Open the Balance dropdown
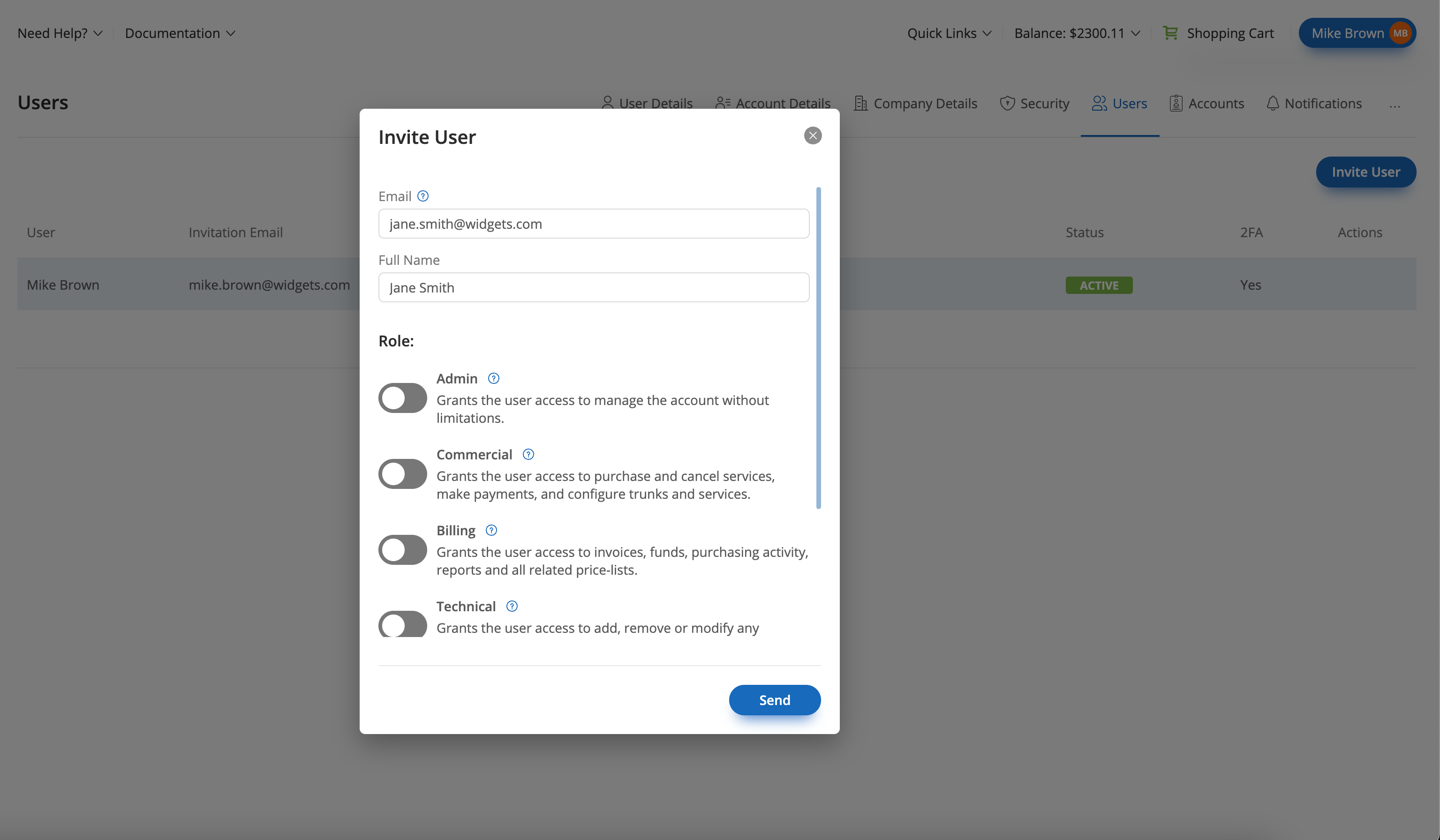Screen dimensions: 1440x840 pyautogui.click(x=1077, y=33)
